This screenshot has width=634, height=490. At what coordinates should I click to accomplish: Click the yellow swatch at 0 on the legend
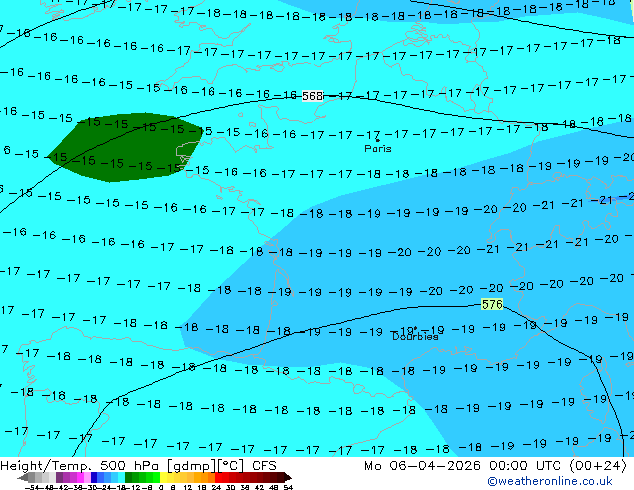click(x=163, y=477)
